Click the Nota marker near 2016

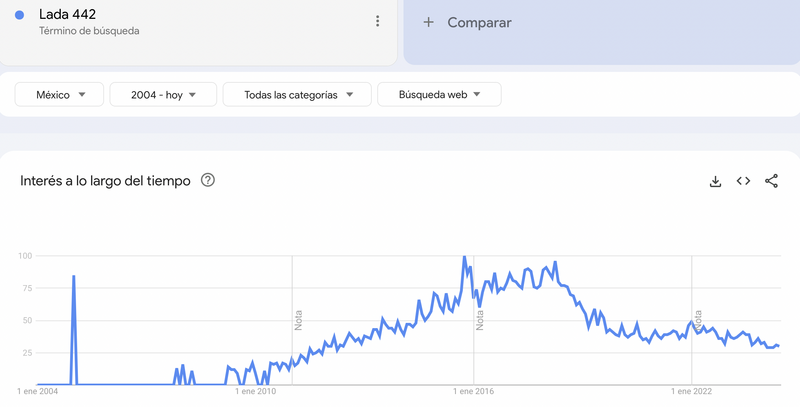480,319
